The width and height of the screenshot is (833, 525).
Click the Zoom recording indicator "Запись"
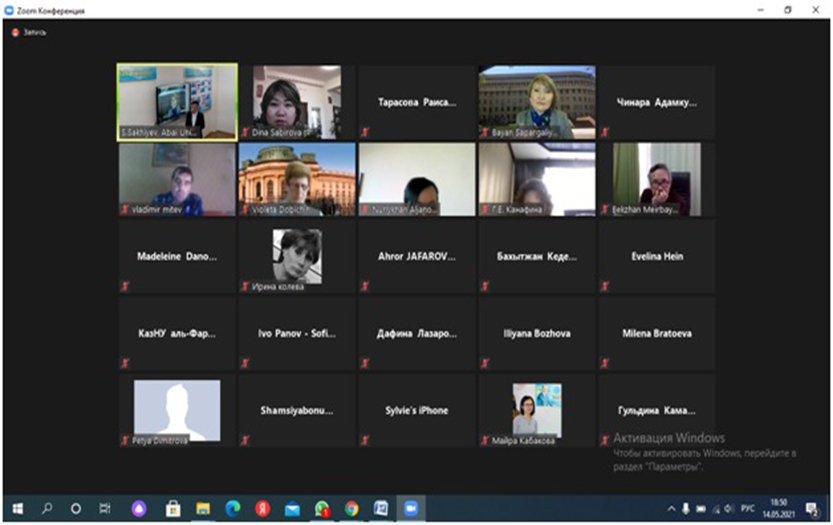(29, 32)
